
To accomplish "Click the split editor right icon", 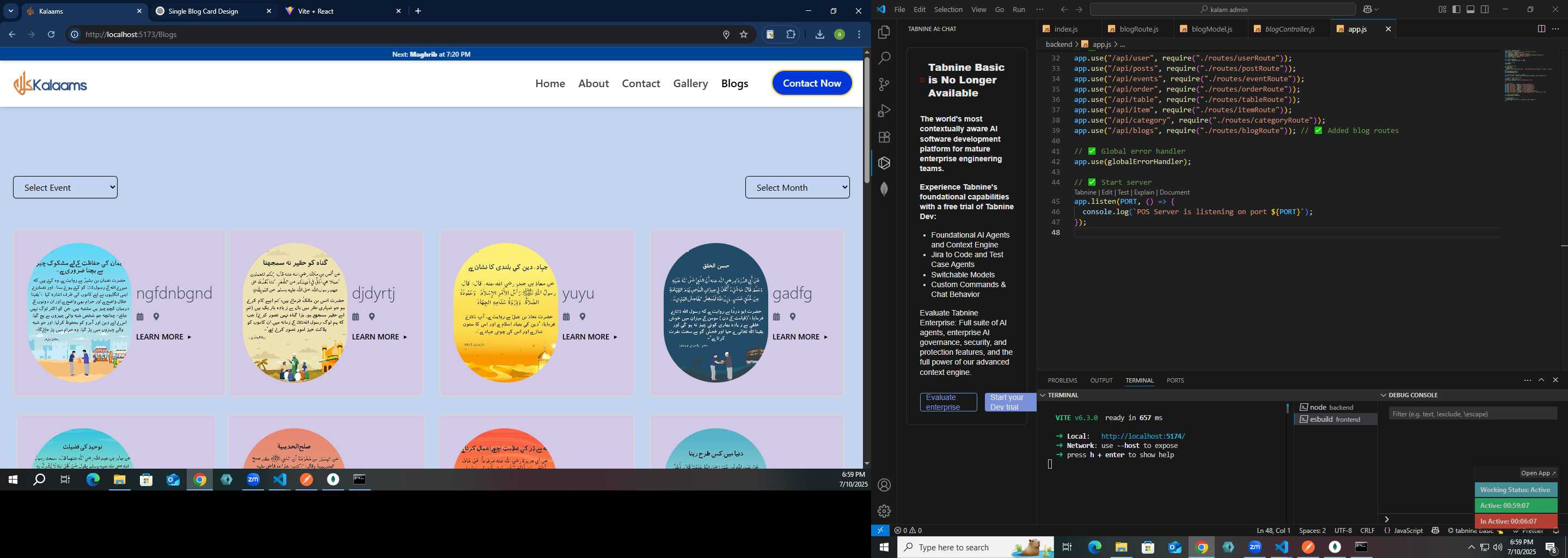I will [x=1541, y=29].
